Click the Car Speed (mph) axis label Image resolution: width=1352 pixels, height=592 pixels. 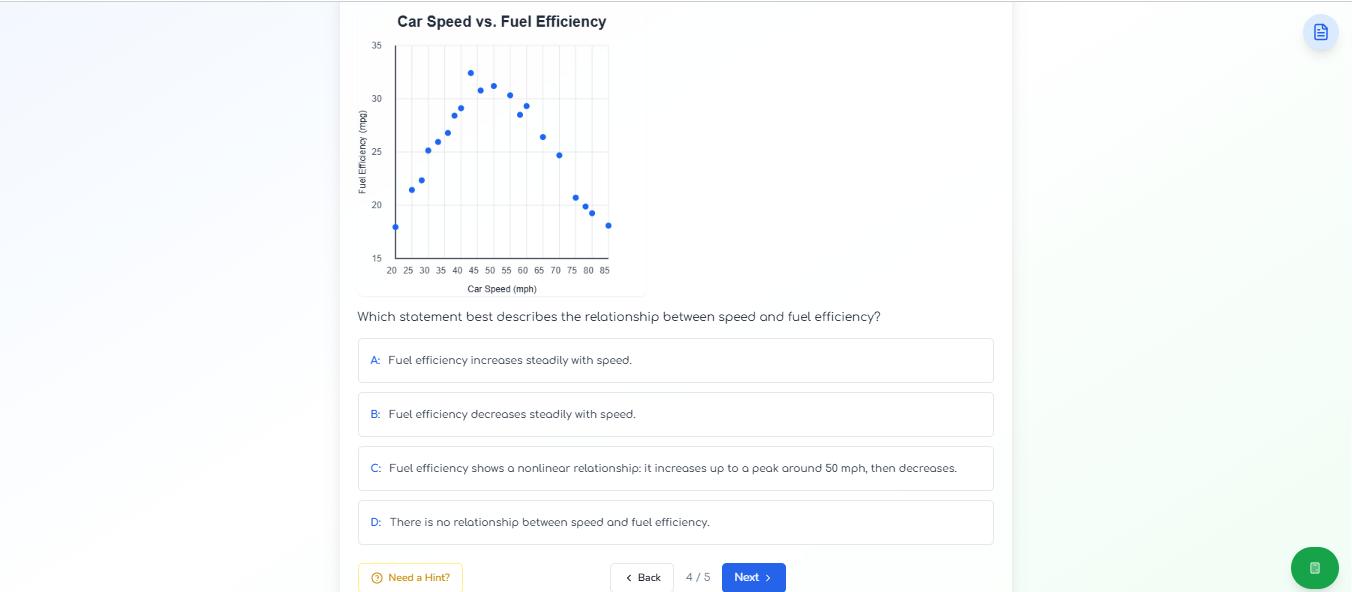(501, 289)
